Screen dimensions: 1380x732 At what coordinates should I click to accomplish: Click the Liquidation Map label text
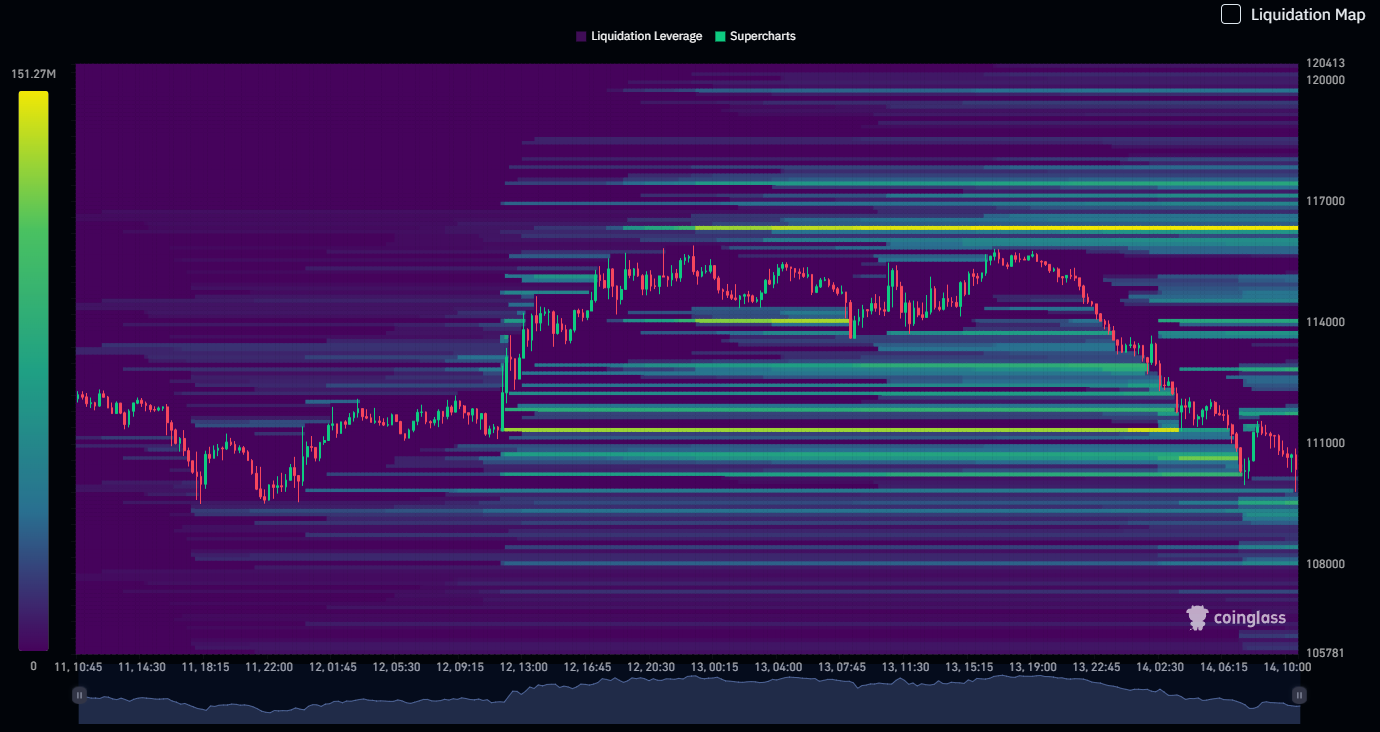pyautogui.click(x=1307, y=14)
